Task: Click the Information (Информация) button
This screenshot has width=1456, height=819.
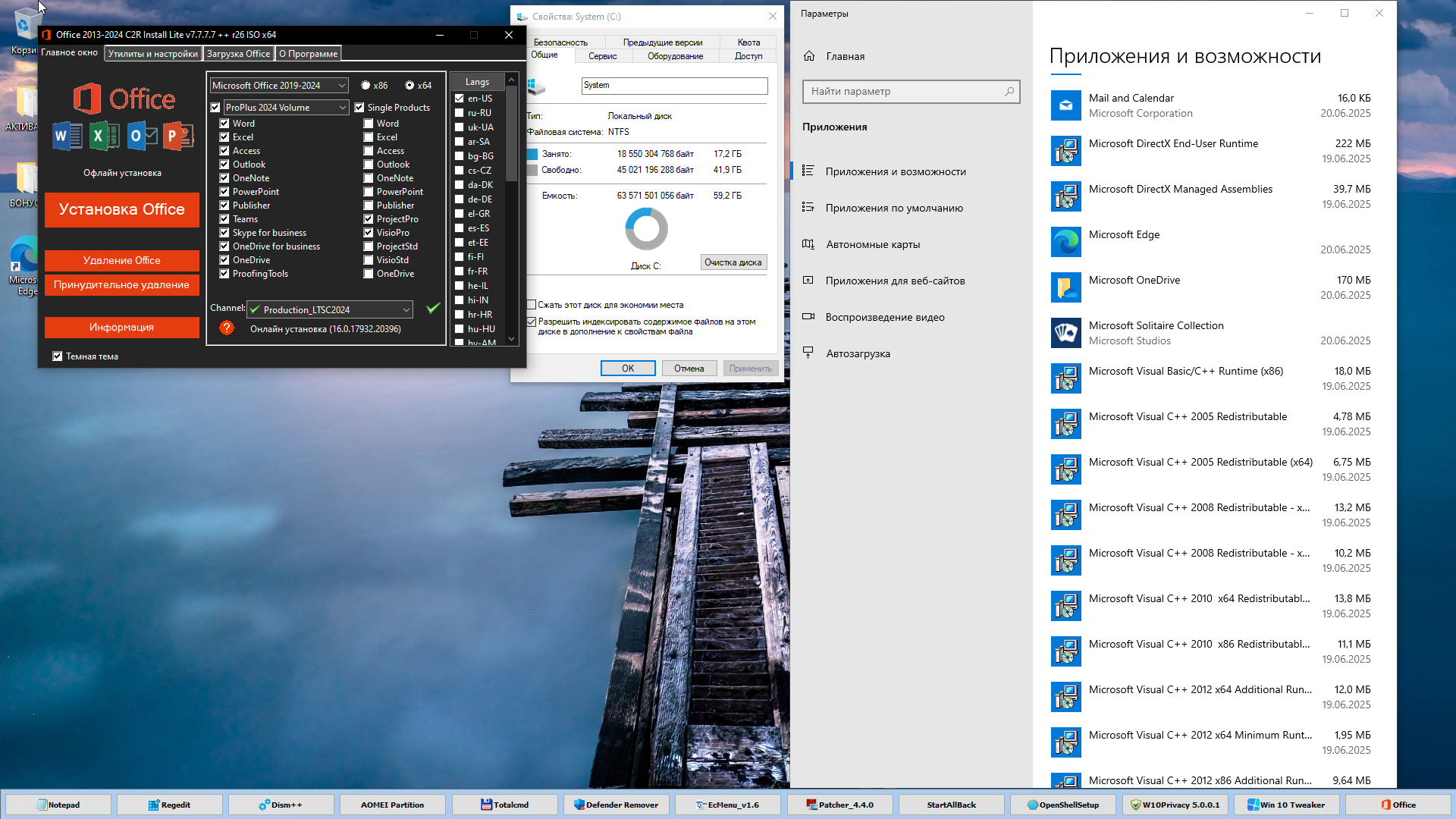Action: point(122,327)
